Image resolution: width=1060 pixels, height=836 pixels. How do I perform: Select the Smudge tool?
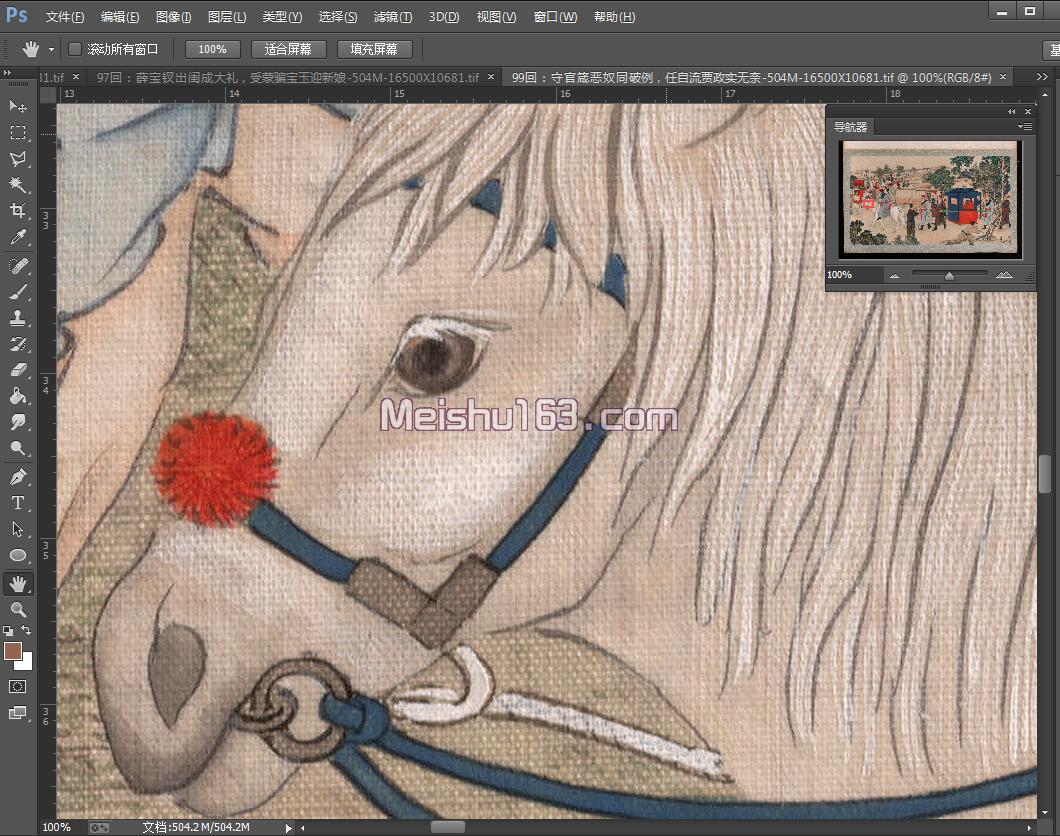[18, 422]
